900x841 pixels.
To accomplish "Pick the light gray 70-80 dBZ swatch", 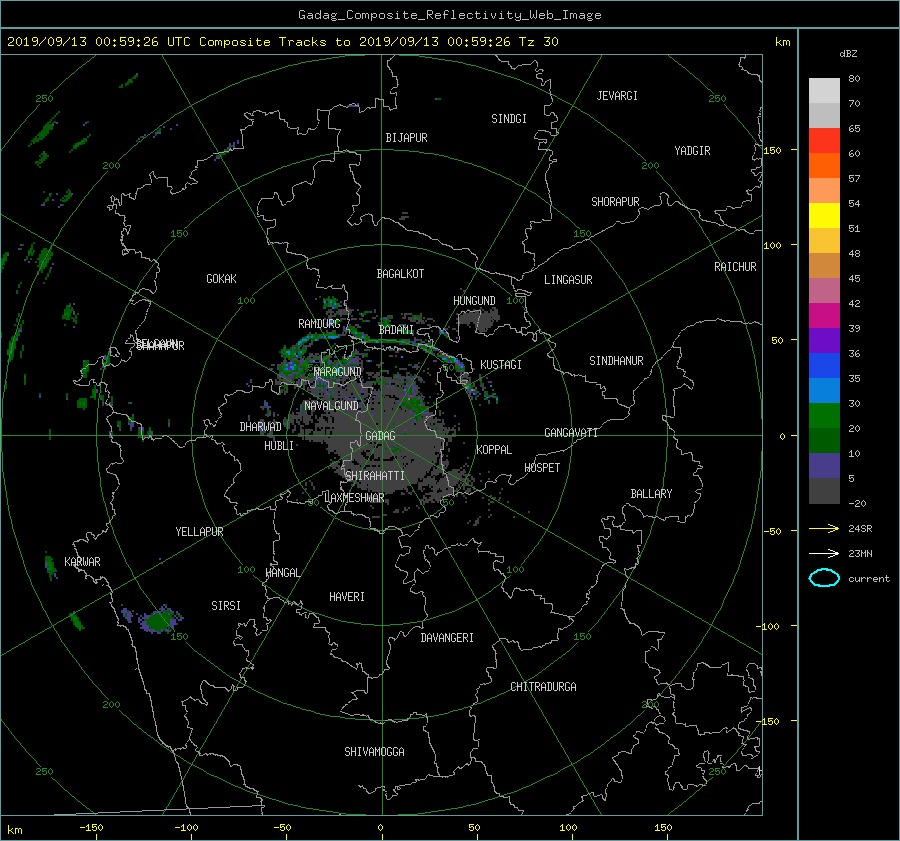I will coord(824,91).
